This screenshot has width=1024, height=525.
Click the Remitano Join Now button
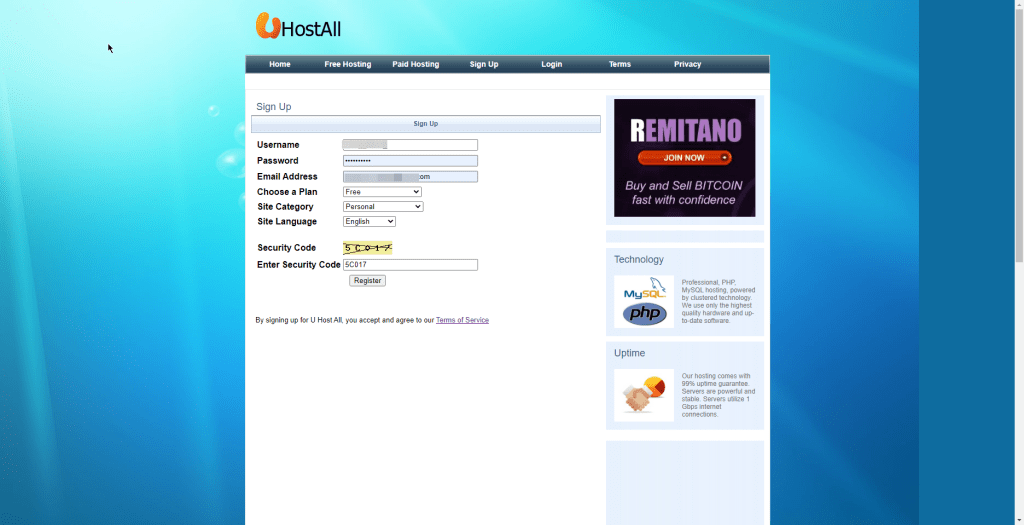coord(684,158)
